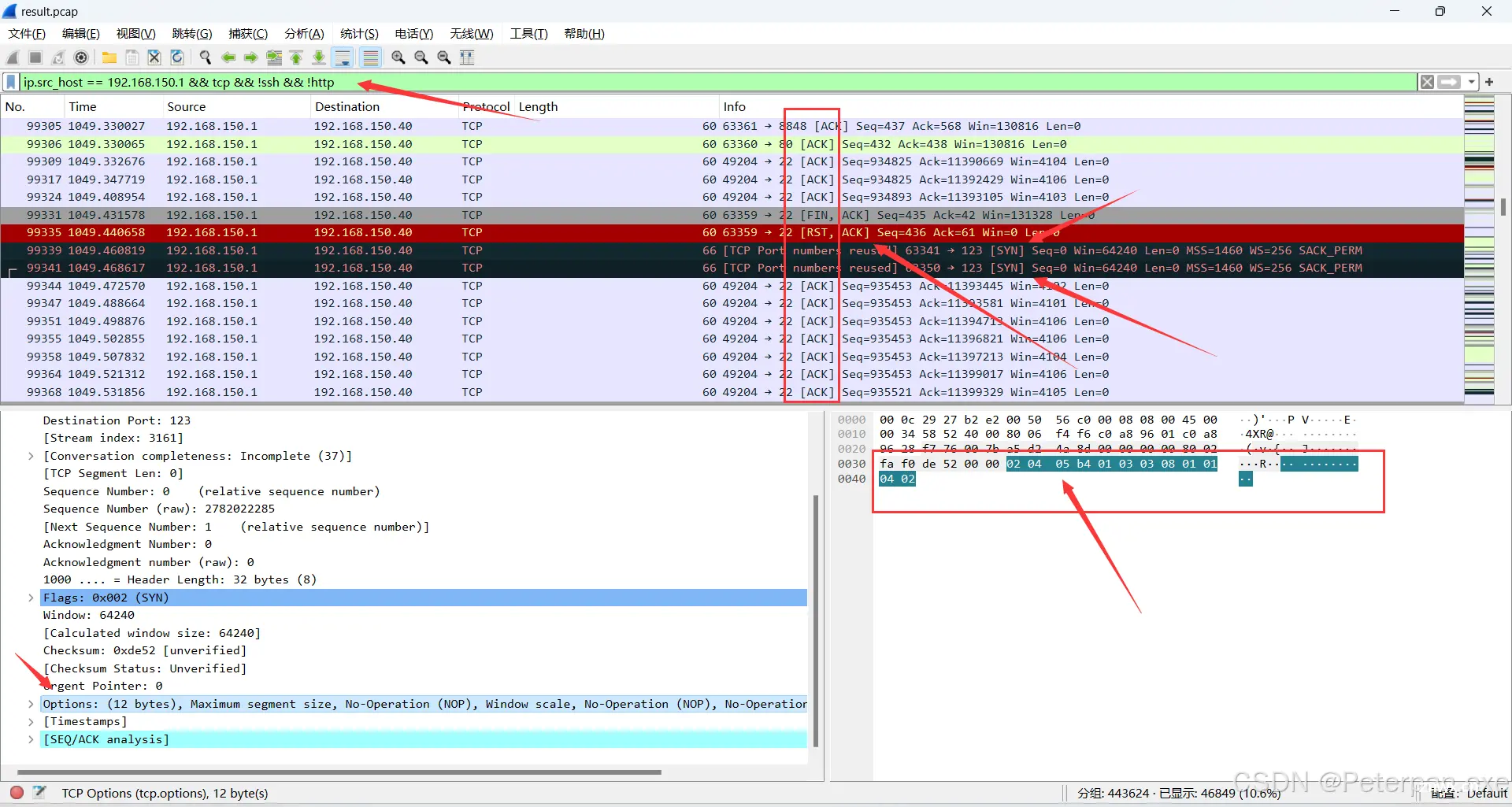Go forward to next packet in history
Image resolution: width=1512 pixels, height=807 pixels.
[251, 57]
